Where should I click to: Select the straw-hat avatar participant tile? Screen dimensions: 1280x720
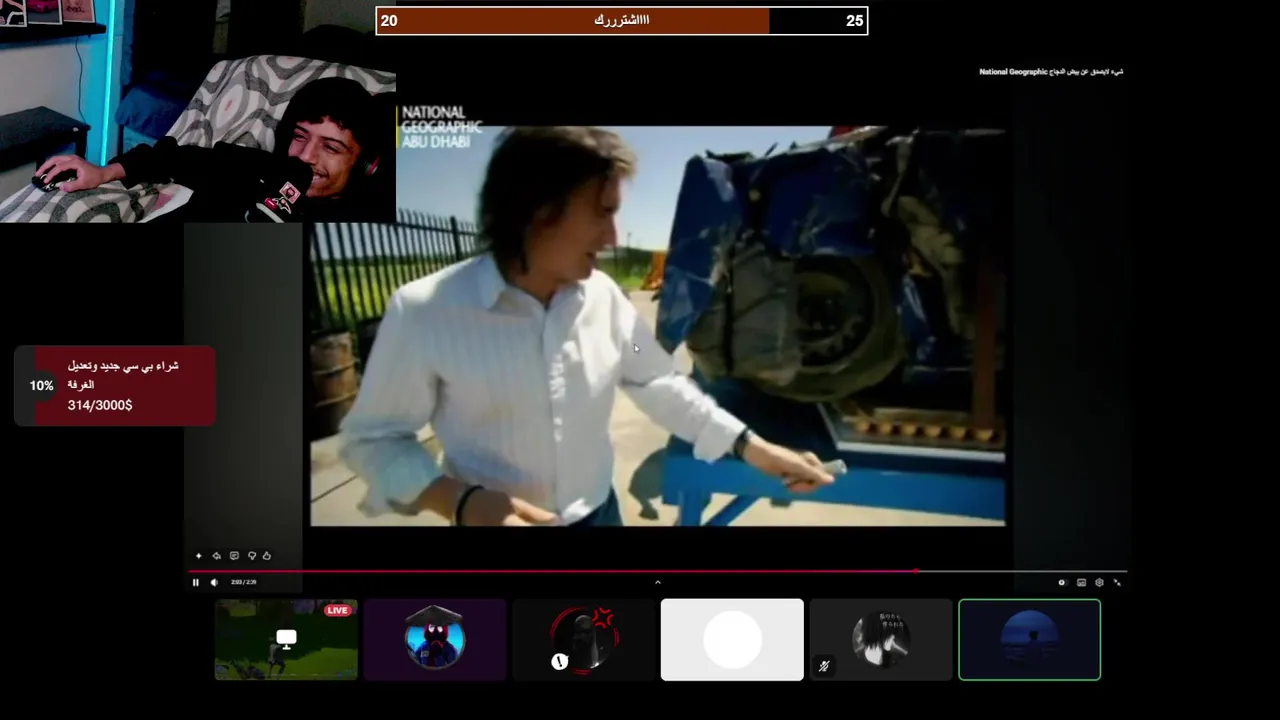coord(435,640)
